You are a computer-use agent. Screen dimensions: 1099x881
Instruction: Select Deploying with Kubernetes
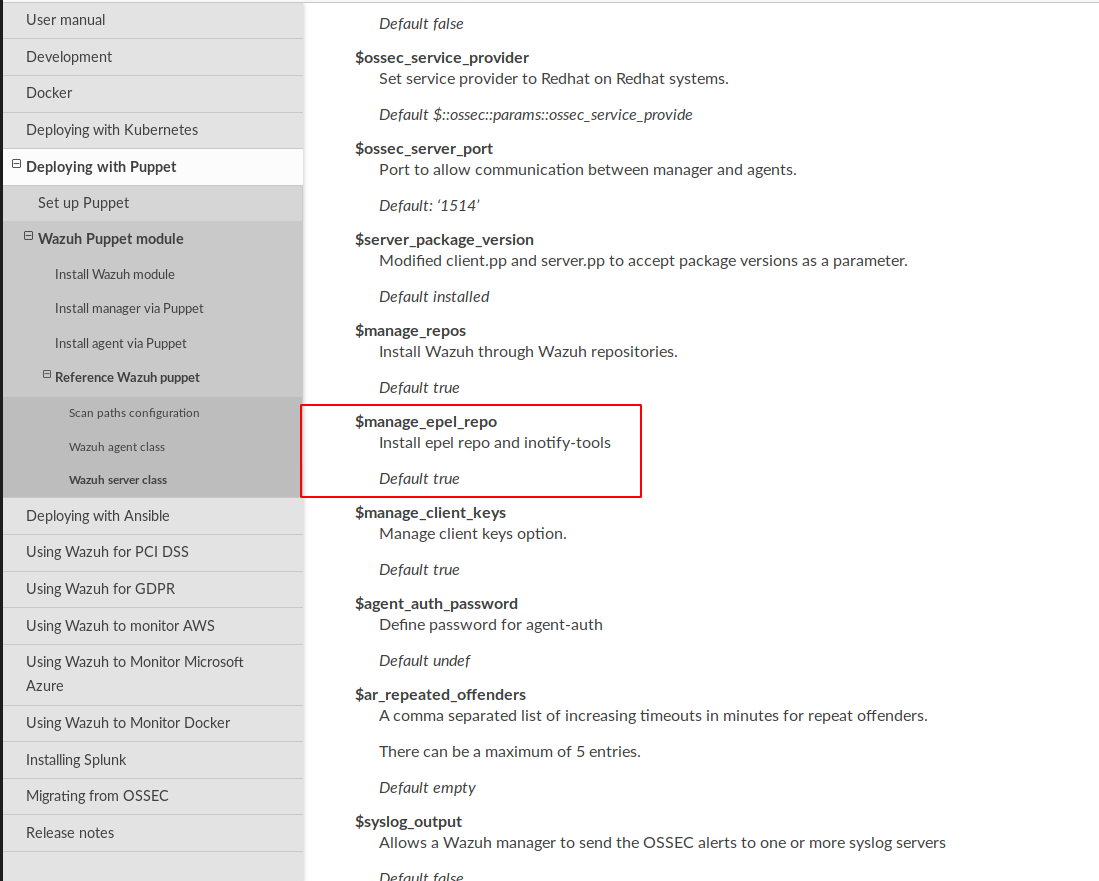[x=110, y=129]
